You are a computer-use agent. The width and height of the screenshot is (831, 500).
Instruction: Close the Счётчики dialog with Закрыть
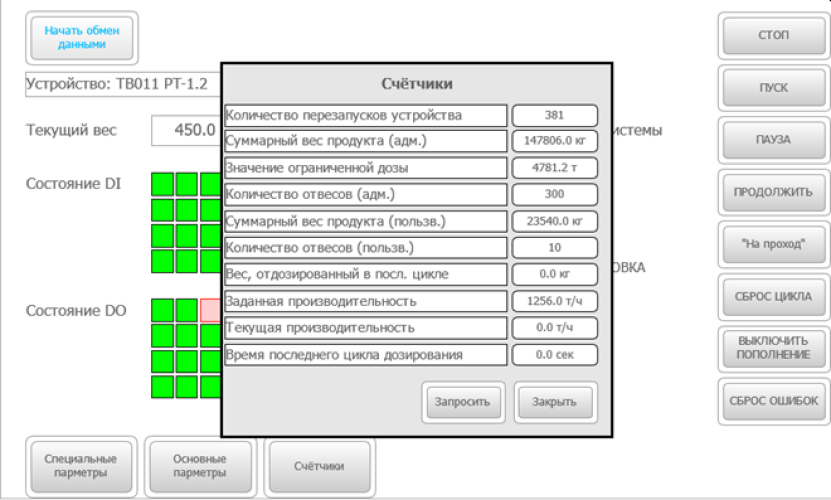pos(555,402)
